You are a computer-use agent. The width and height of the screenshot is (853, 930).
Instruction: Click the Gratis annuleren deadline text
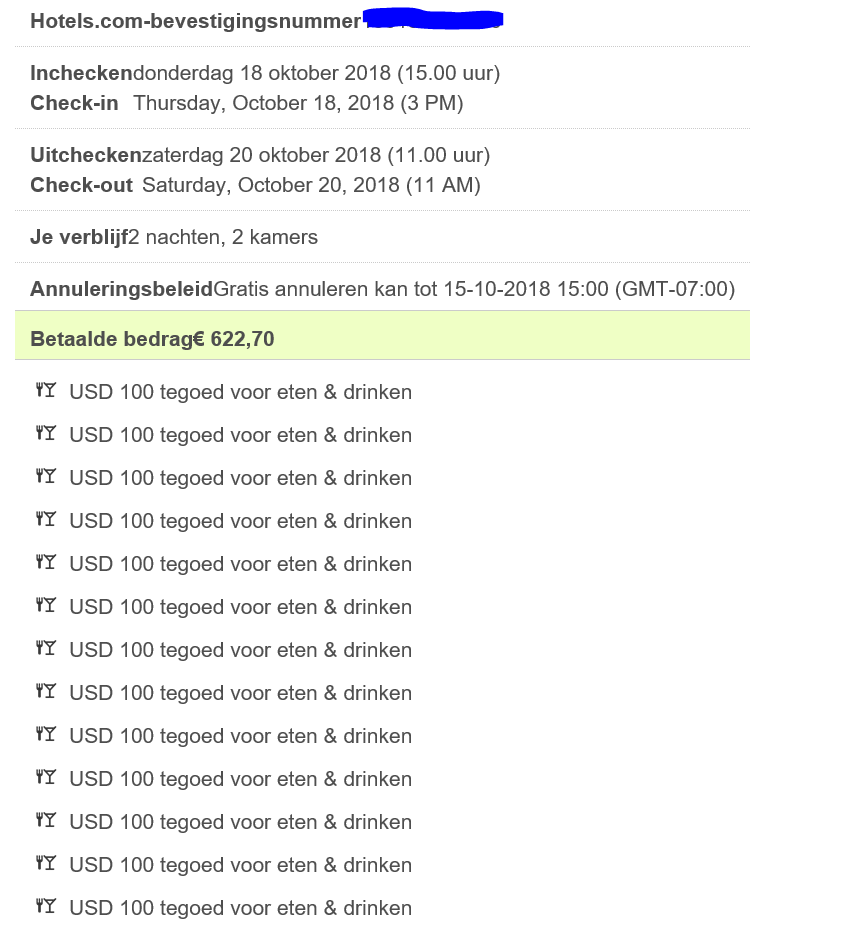475,289
